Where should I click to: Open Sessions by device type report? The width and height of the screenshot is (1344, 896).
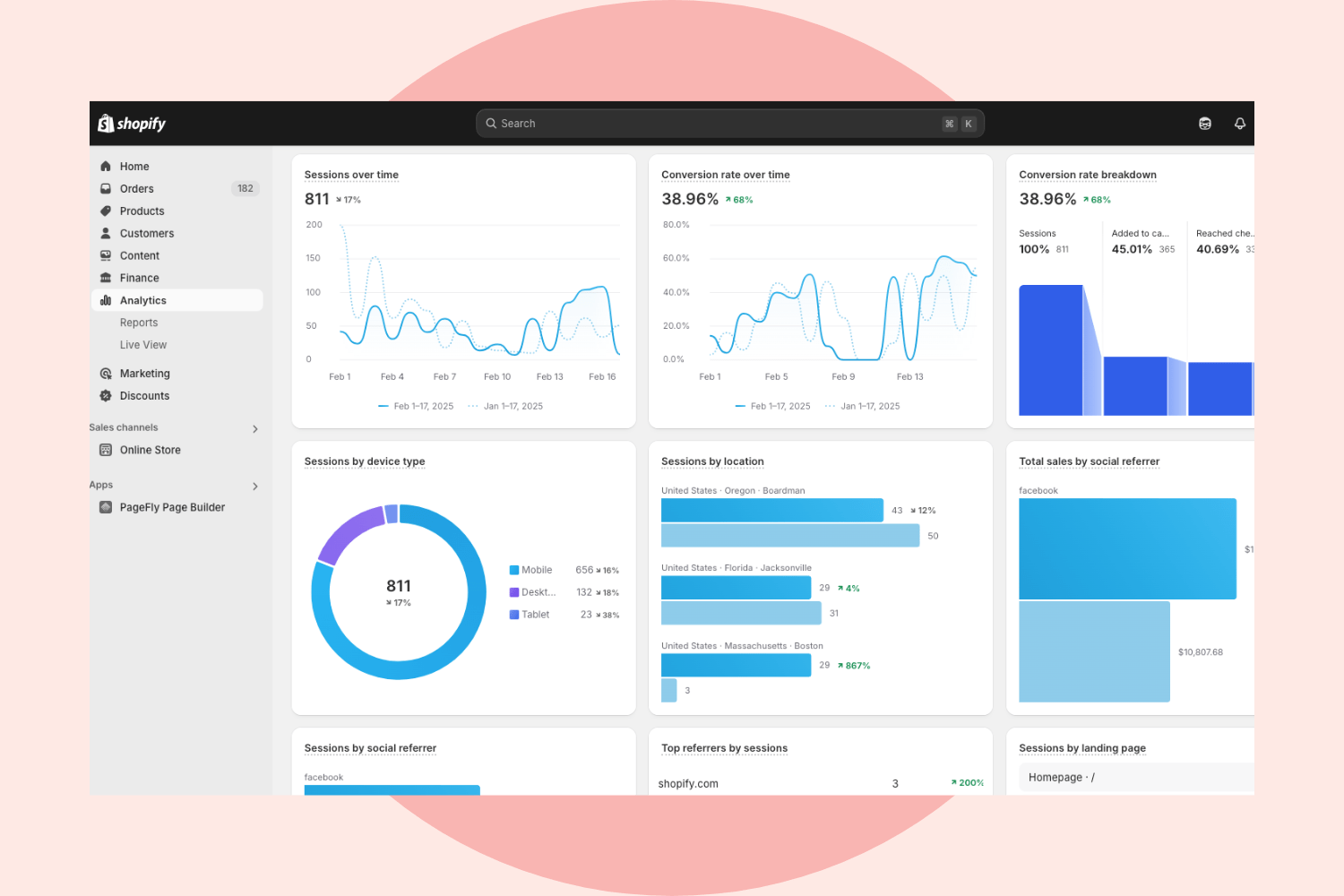365,461
